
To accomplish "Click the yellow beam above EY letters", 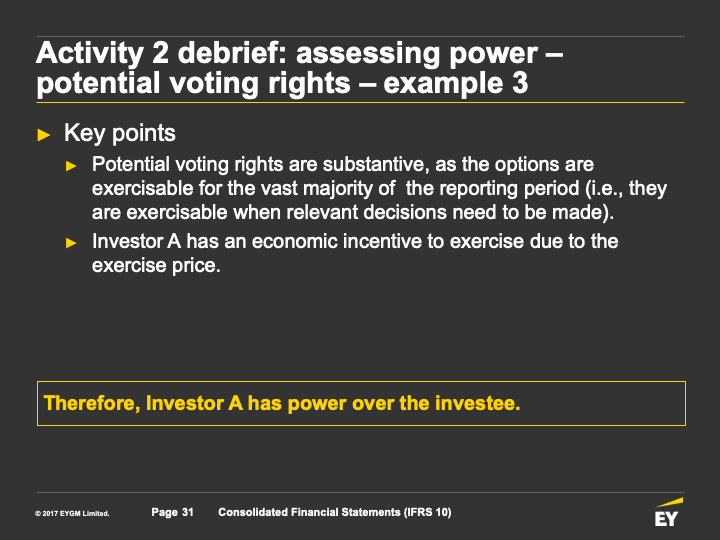I will tap(670, 502).
